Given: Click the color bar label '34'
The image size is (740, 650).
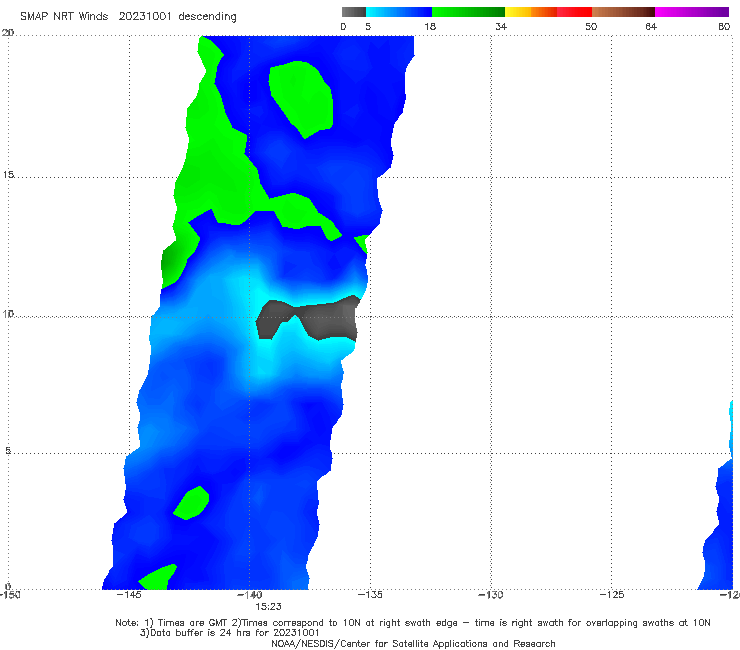Looking at the screenshot, I should tap(501, 26).
